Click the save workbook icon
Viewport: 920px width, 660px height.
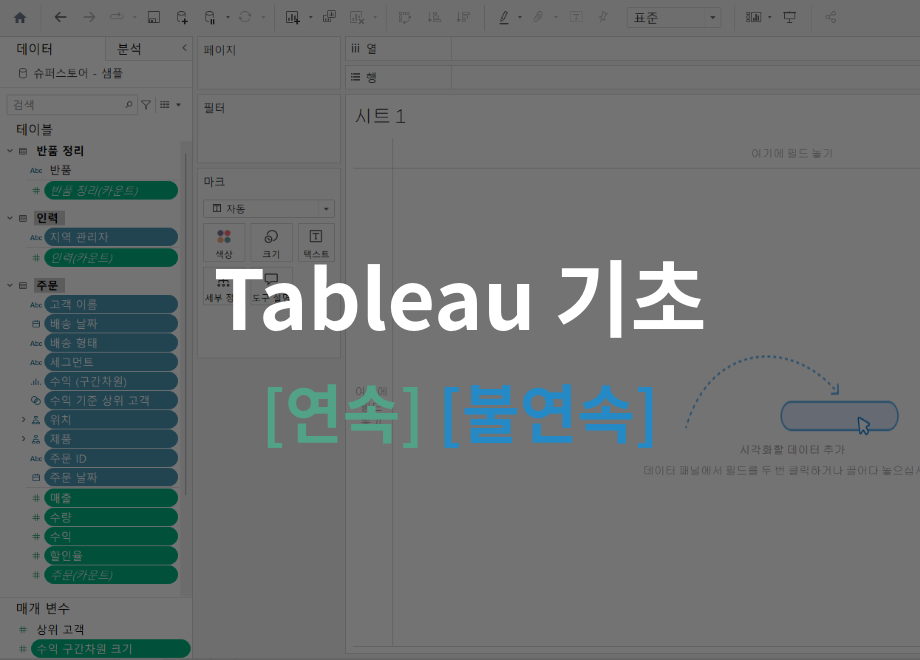(153, 18)
